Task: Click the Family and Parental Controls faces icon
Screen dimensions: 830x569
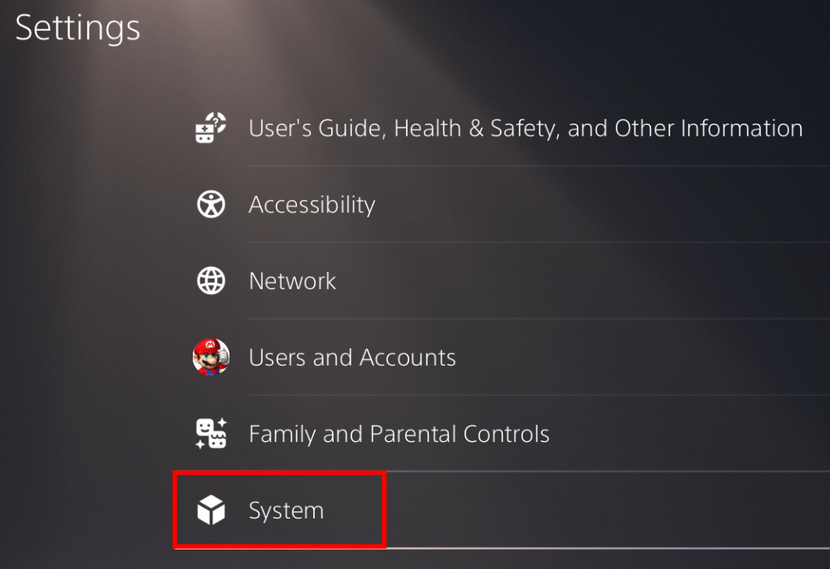Action: pyautogui.click(x=211, y=434)
